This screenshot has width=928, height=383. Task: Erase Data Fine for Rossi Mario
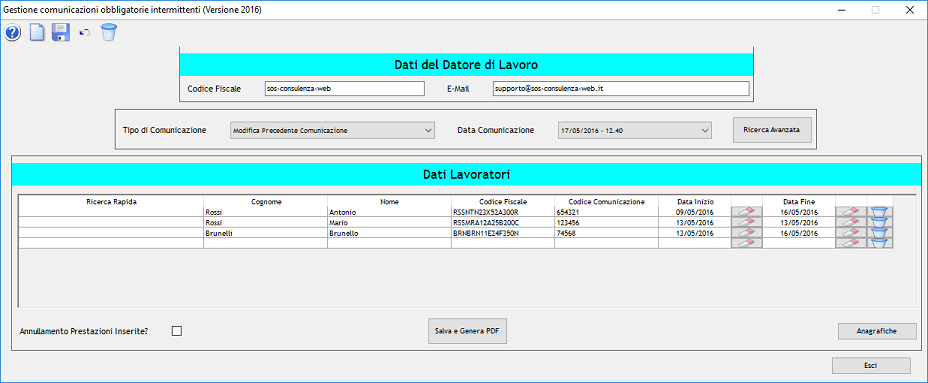[851, 222]
